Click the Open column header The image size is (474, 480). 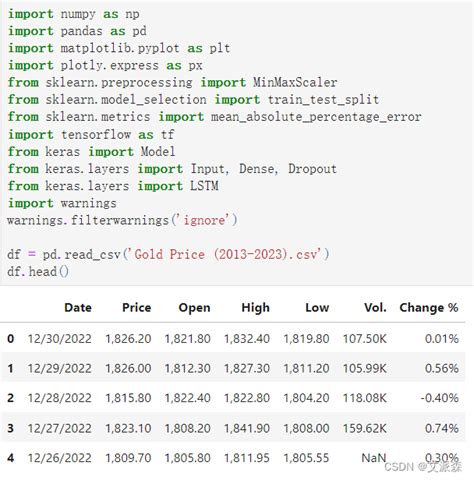[194, 308]
